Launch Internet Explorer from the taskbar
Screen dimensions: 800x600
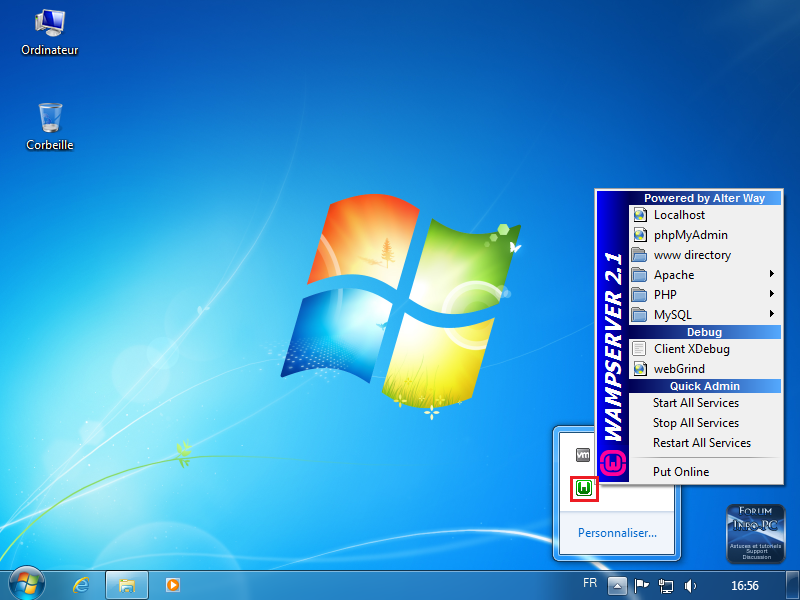pos(81,585)
